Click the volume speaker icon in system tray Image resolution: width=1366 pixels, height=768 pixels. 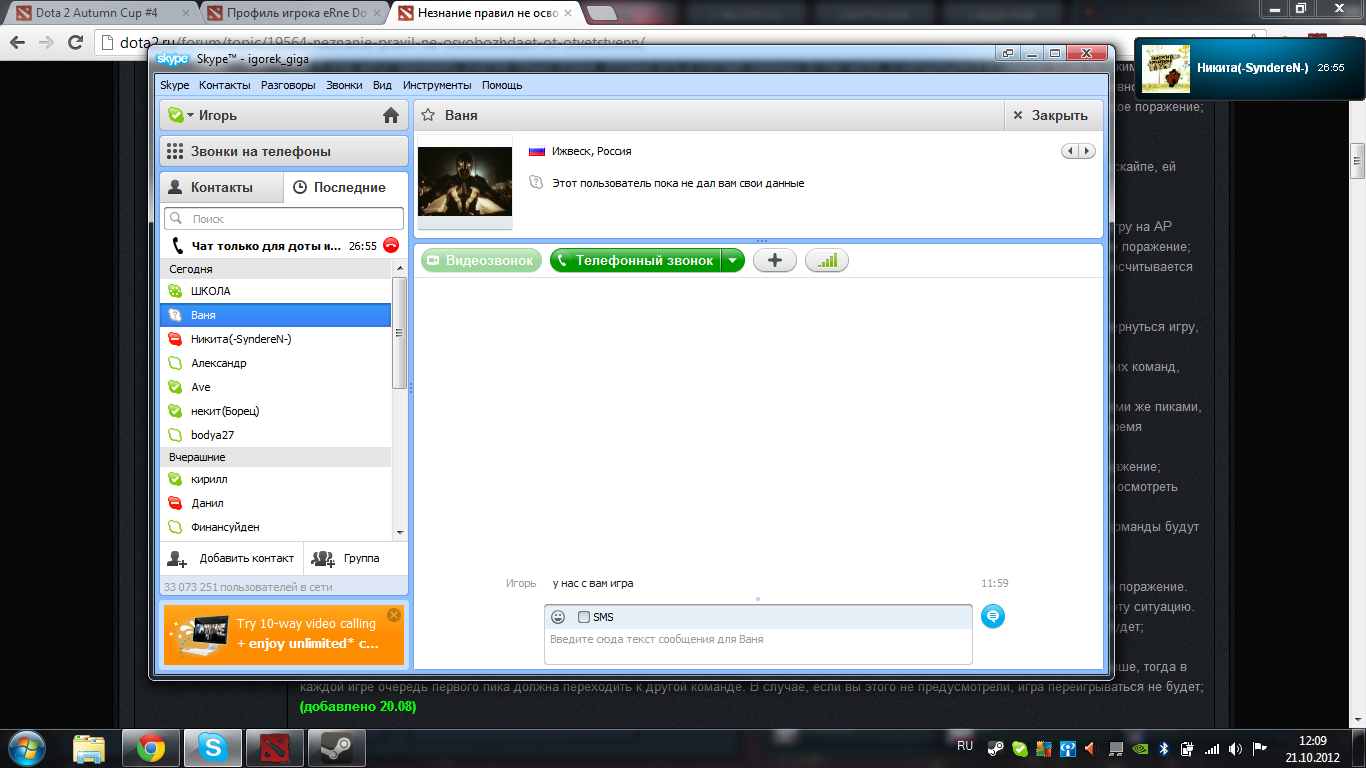click(x=1236, y=748)
